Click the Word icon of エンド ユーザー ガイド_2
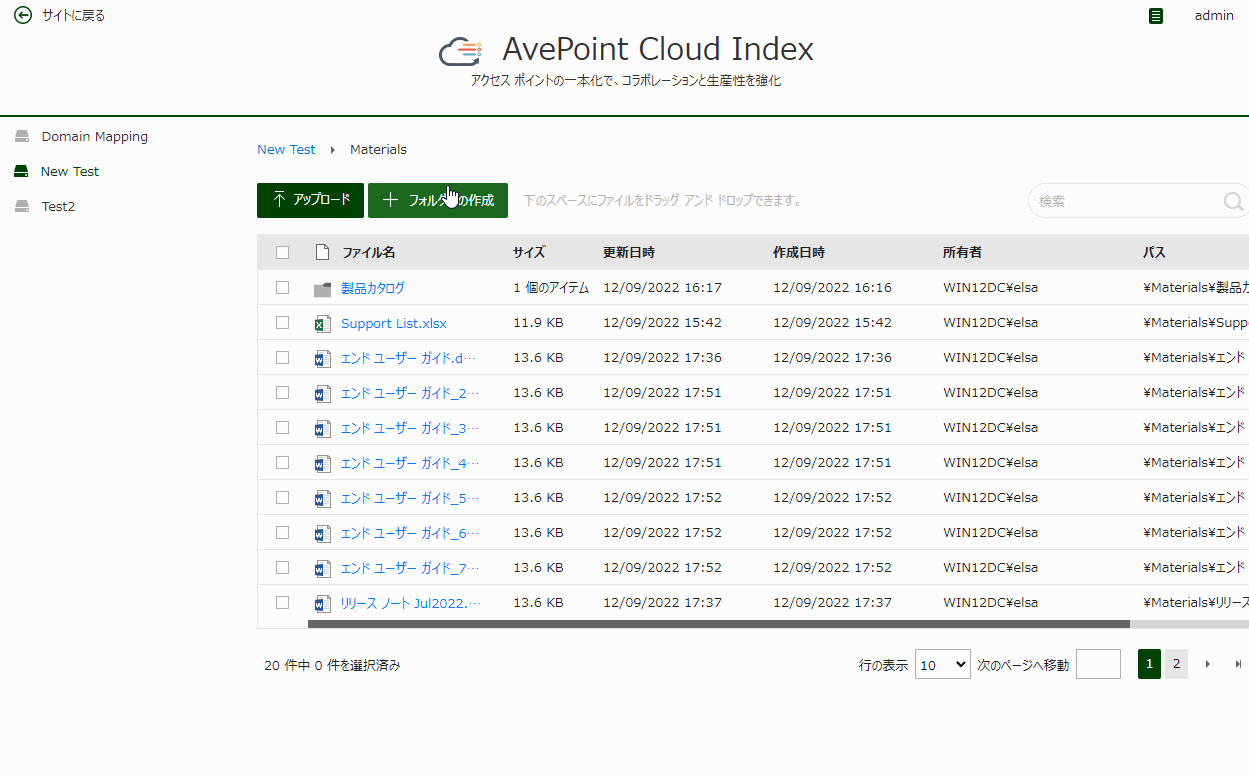The width and height of the screenshot is (1249, 776). (322, 394)
